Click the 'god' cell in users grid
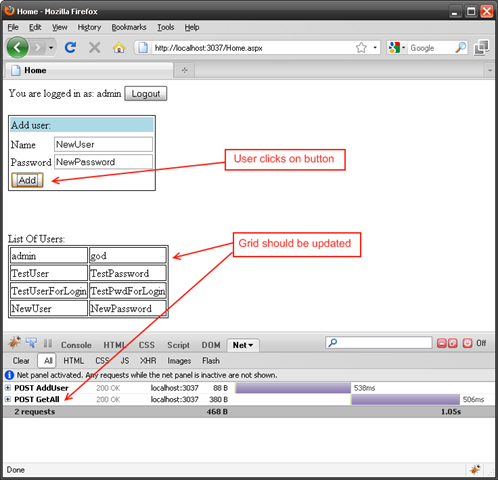 (128, 256)
